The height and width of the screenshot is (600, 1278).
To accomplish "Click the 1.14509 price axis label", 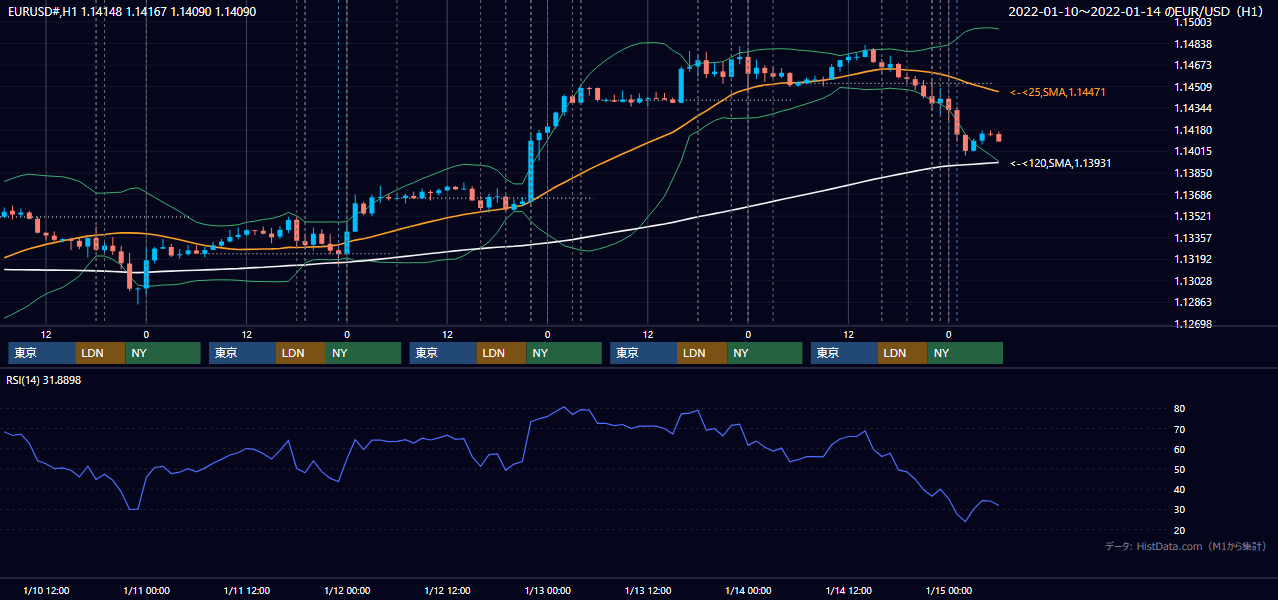I will tap(1193, 87).
